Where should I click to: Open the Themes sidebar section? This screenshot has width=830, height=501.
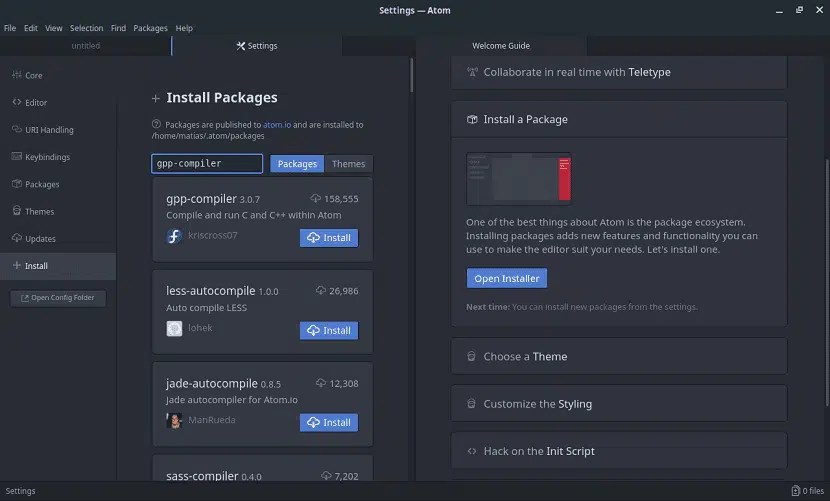pos(58,211)
